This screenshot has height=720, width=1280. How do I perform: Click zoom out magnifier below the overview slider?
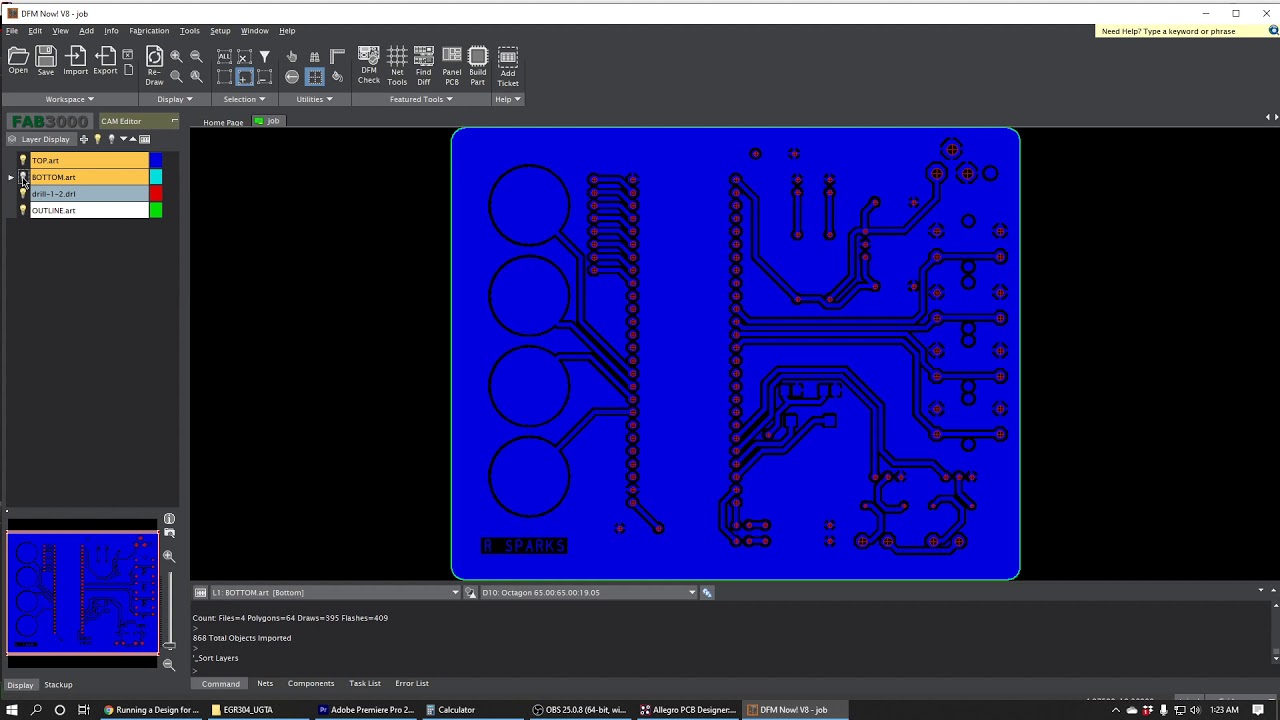169,664
